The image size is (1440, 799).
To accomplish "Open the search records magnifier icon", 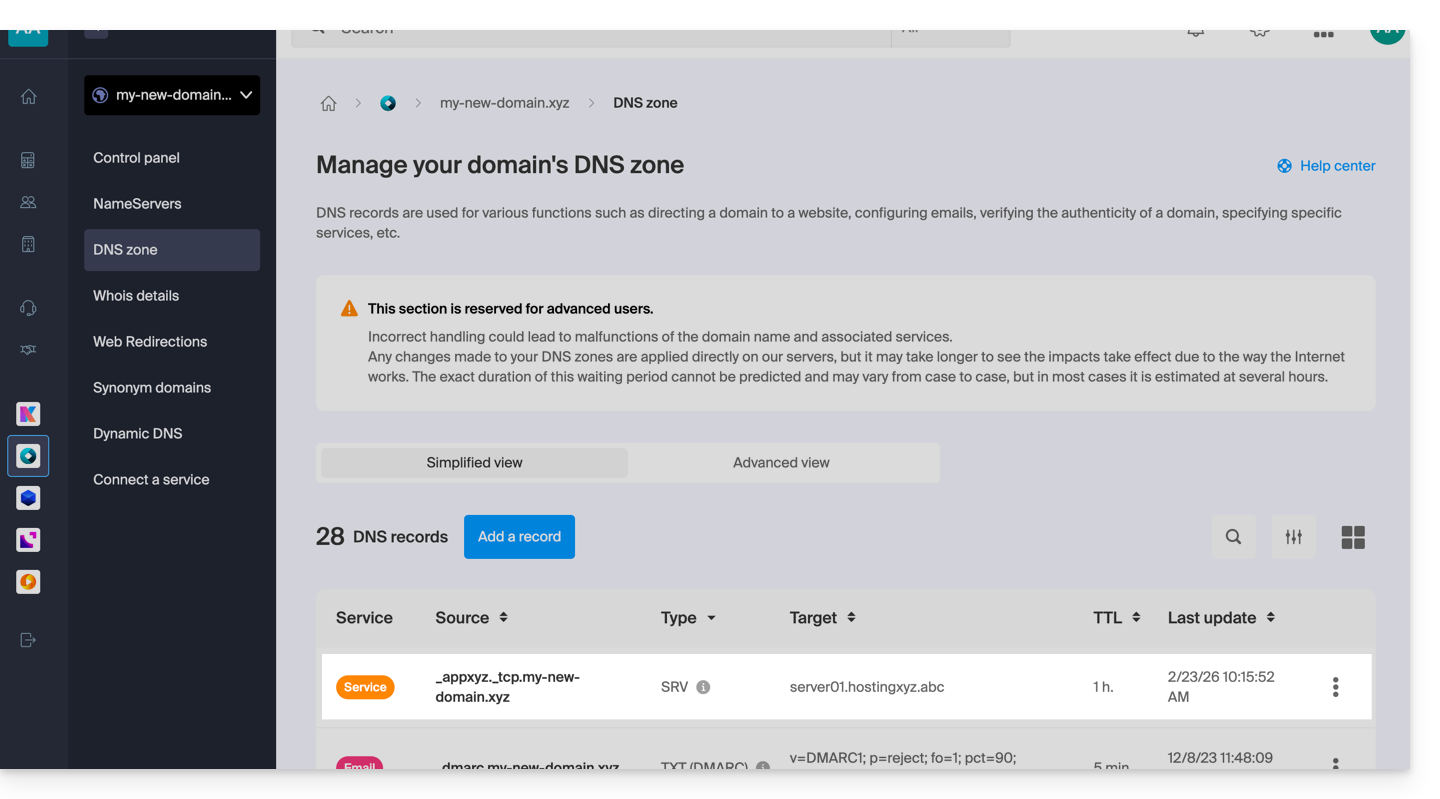I will (1233, 537).
